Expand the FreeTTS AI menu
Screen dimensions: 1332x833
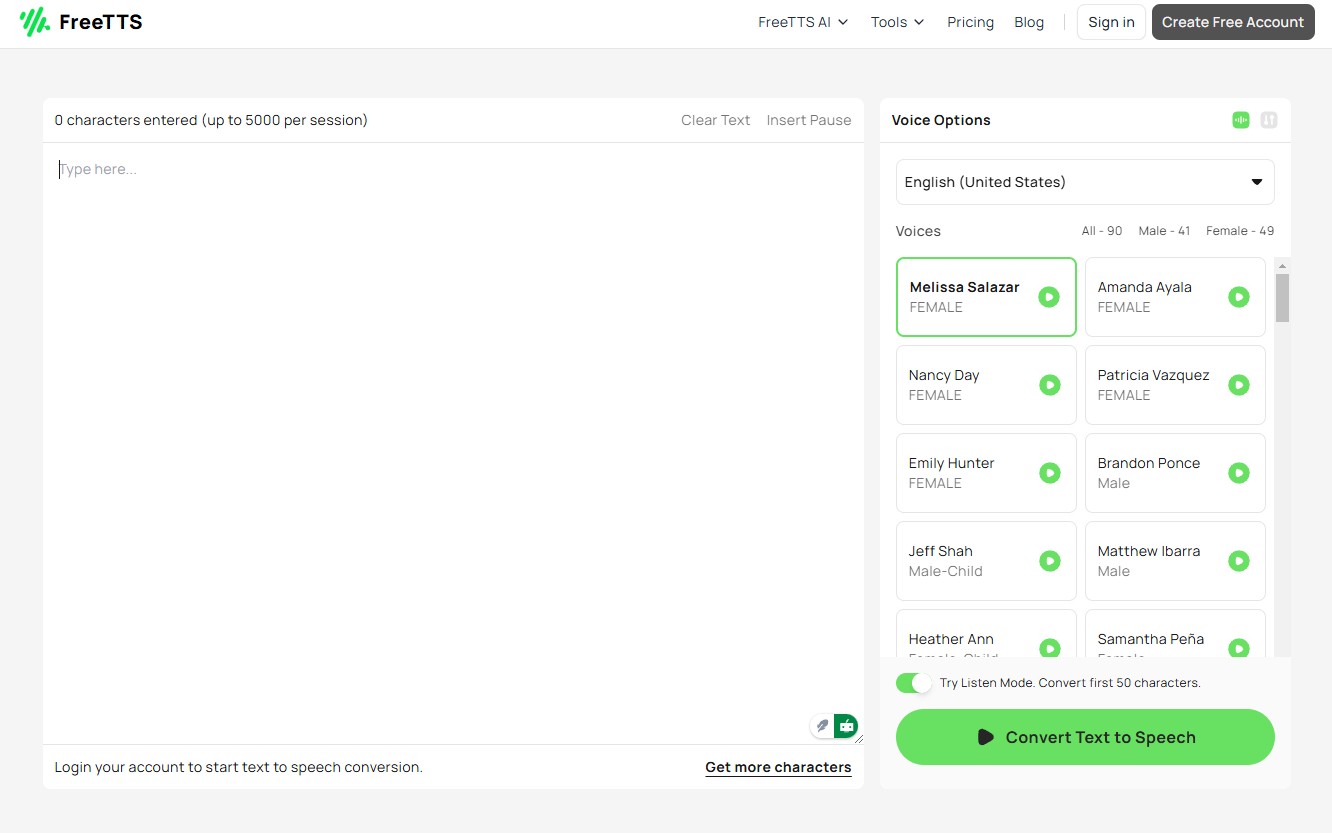pos(803,22)
